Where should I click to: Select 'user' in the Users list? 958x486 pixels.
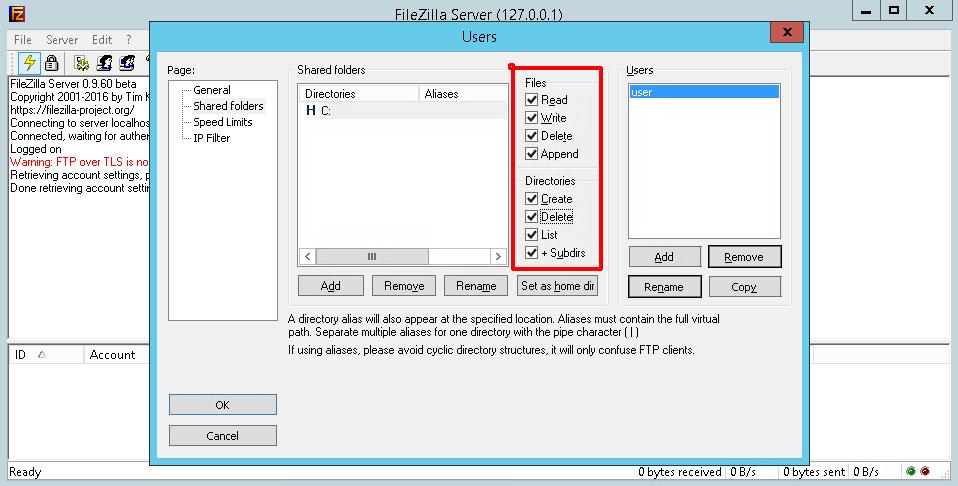[704, 92]
